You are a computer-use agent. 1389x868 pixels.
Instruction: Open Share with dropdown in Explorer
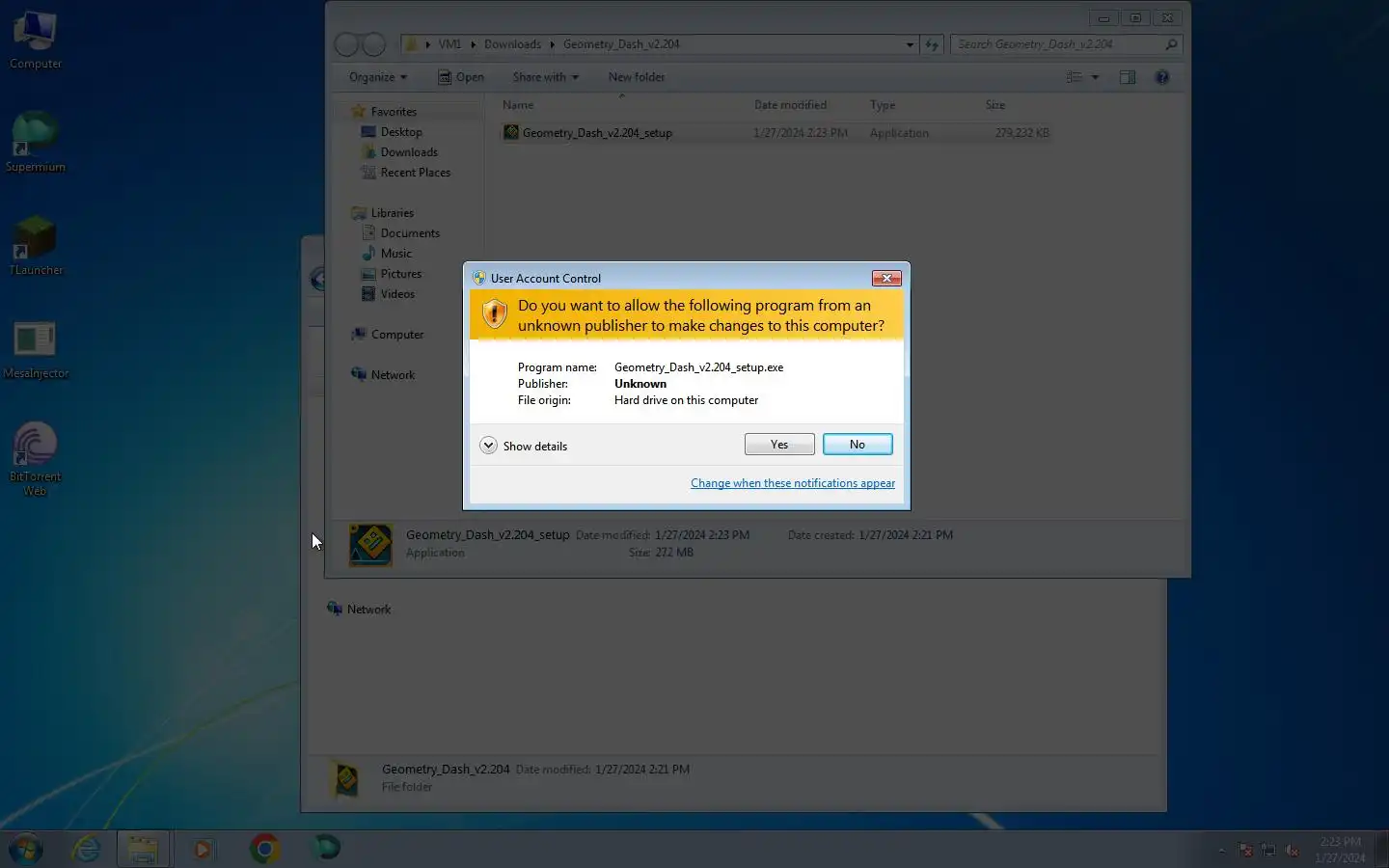[545, 77]
